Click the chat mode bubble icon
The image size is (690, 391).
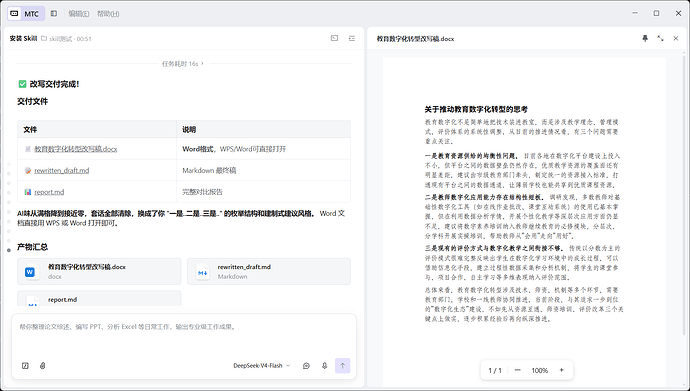point(306,365)
